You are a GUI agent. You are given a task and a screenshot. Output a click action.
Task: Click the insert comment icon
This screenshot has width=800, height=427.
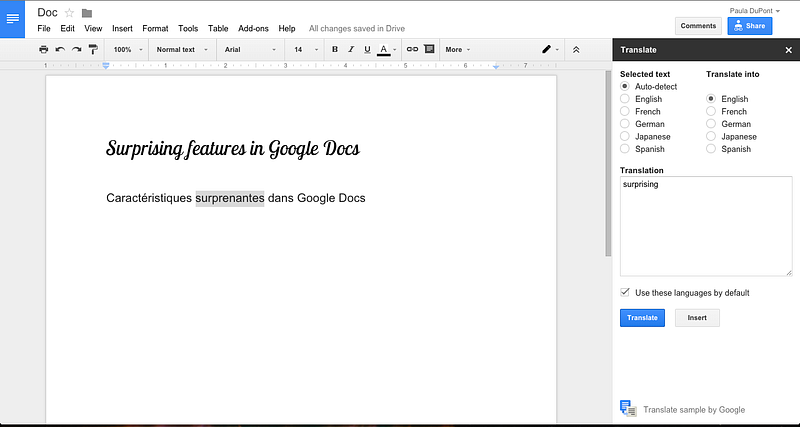(x=429, y=49)
